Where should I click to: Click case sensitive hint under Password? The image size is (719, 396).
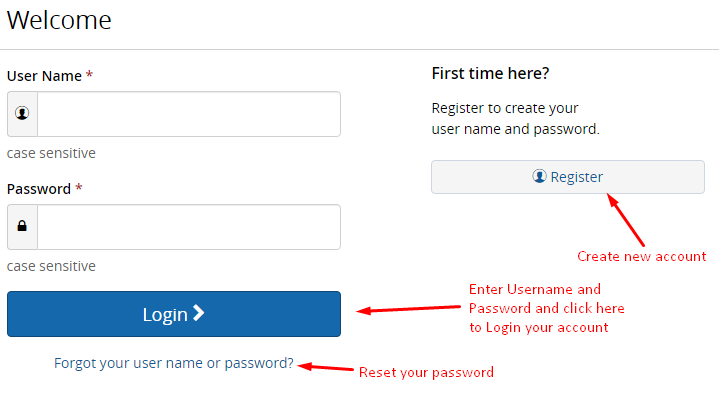tap(51, 266)
